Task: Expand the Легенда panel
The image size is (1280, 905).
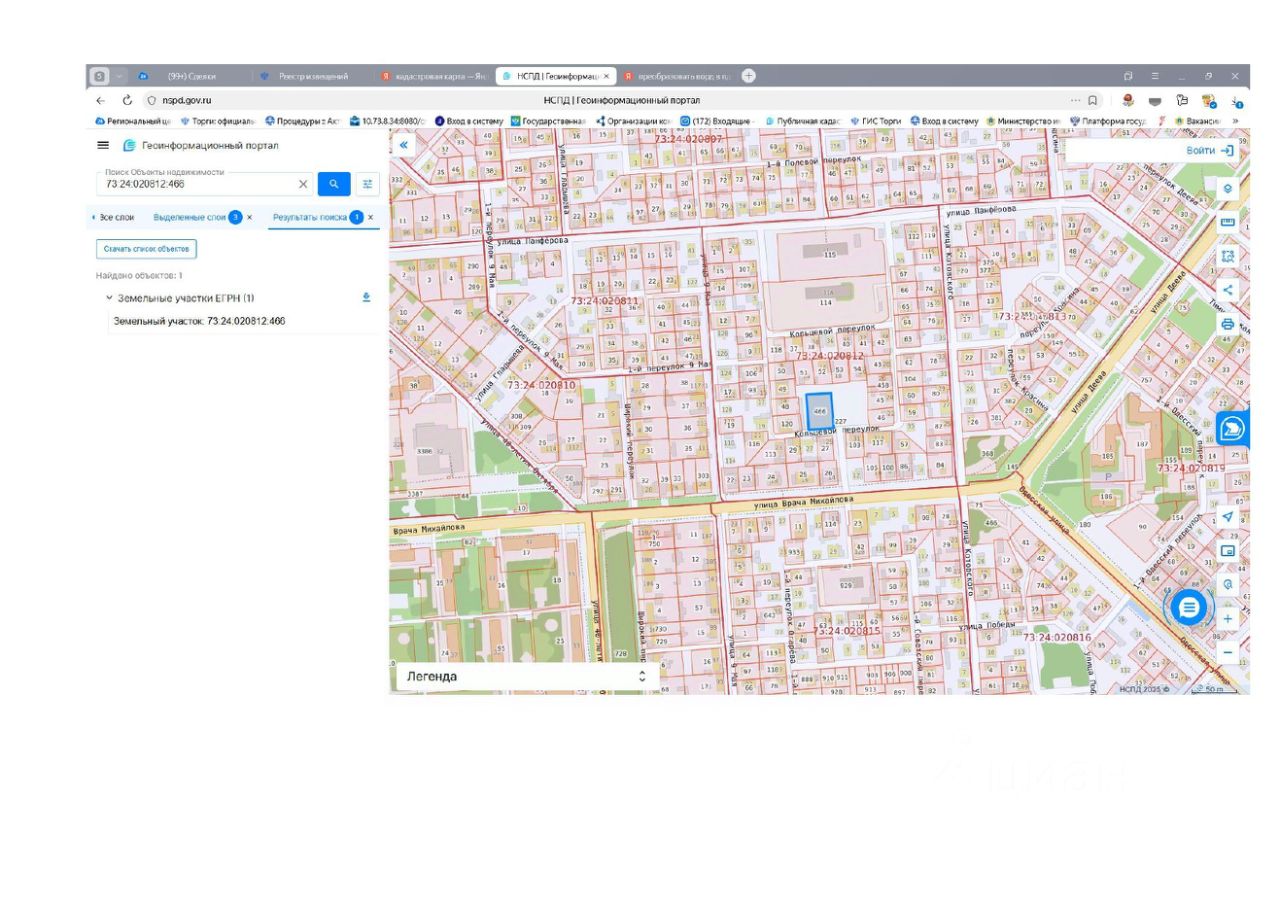Action: (642, 677)
